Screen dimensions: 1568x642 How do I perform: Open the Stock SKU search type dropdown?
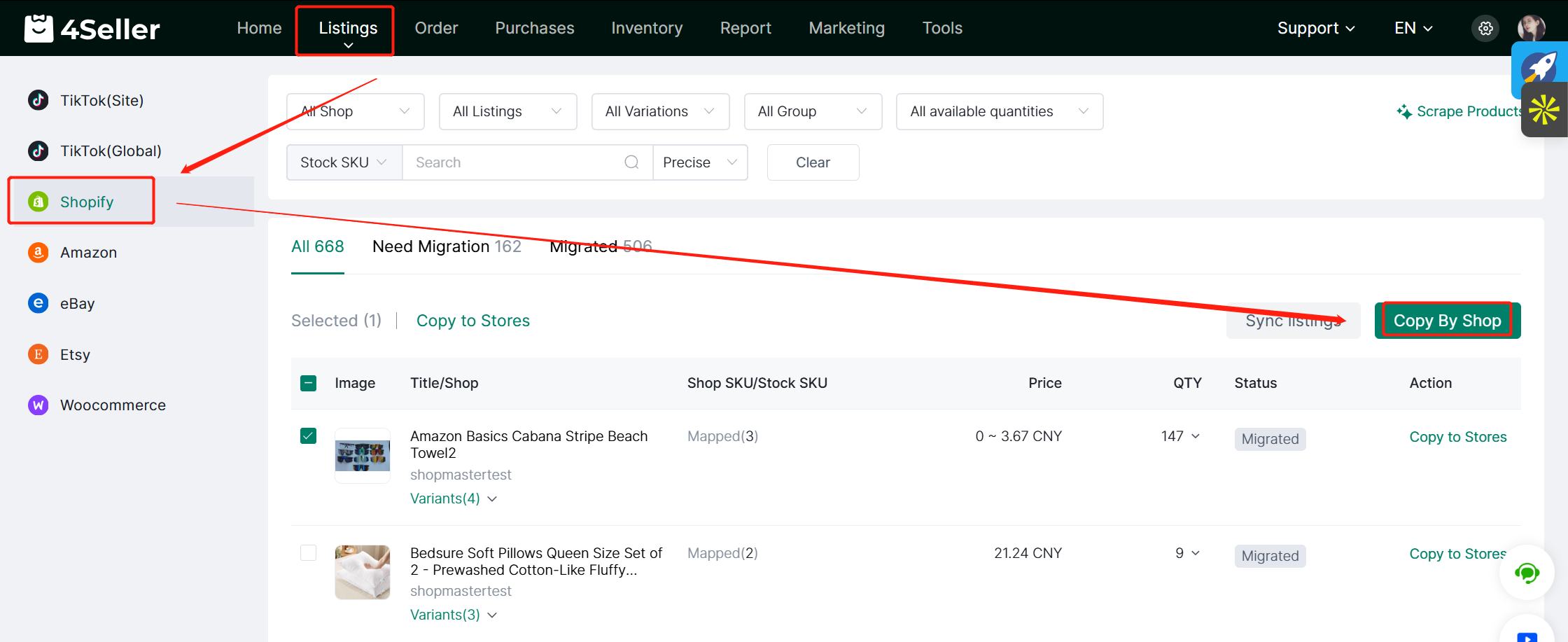coord(344,162)
